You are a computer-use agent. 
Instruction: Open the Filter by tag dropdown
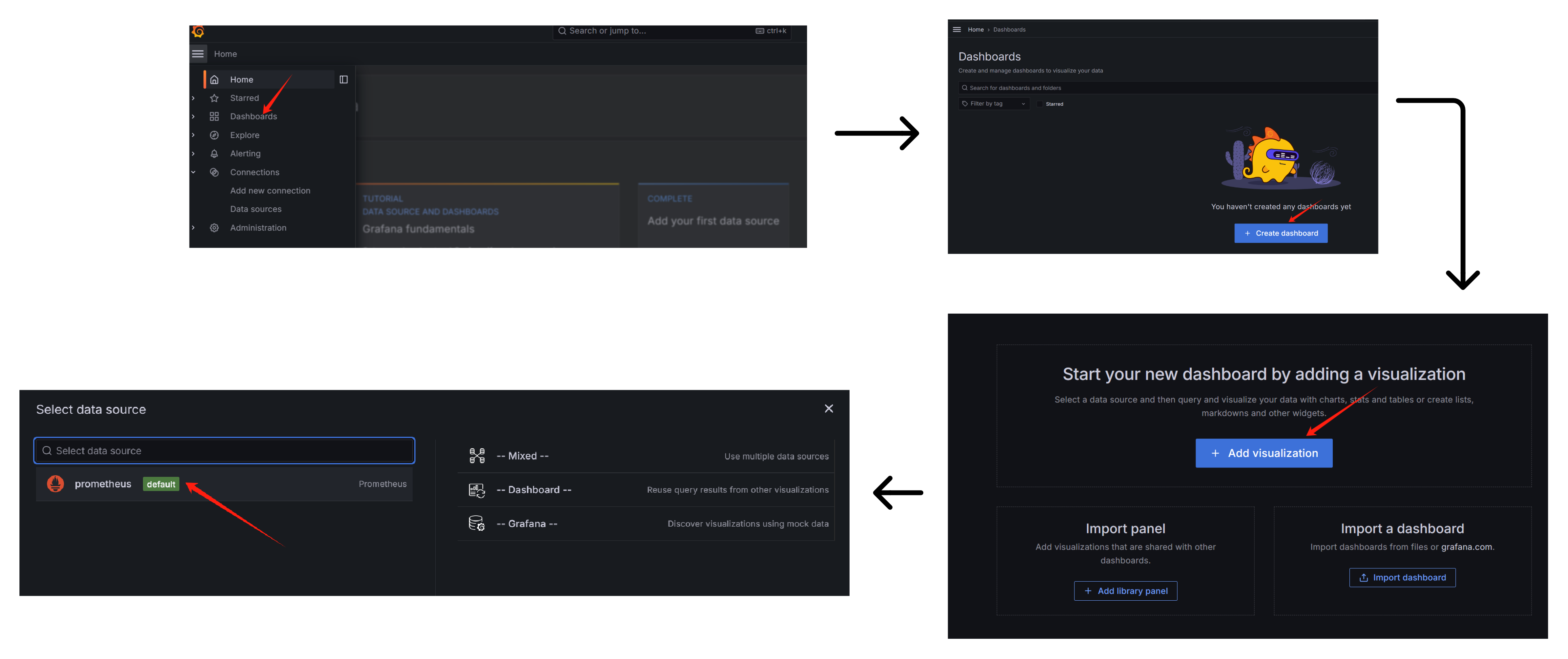point(994,104)
